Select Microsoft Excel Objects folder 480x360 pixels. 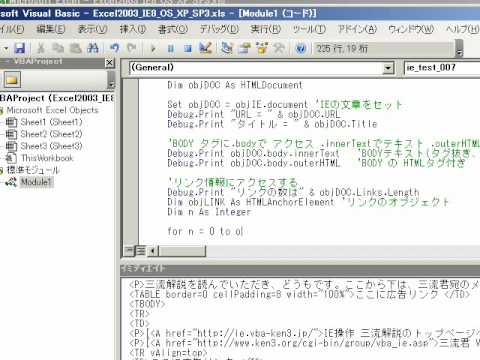pyautogui.click(x=52, y=110)
